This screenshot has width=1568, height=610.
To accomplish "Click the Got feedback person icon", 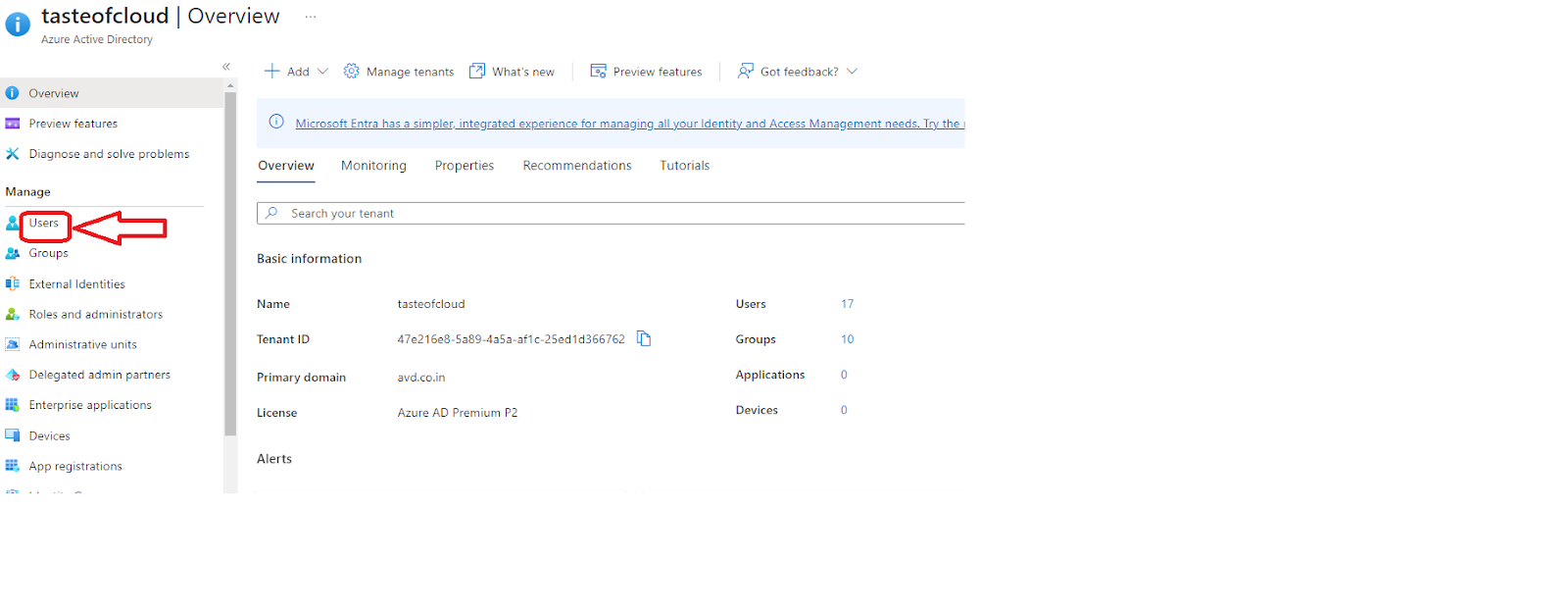I will click(746, 71).
